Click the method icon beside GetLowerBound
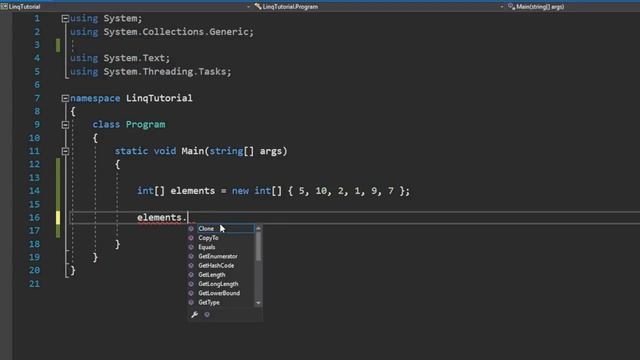 point(191,293)
